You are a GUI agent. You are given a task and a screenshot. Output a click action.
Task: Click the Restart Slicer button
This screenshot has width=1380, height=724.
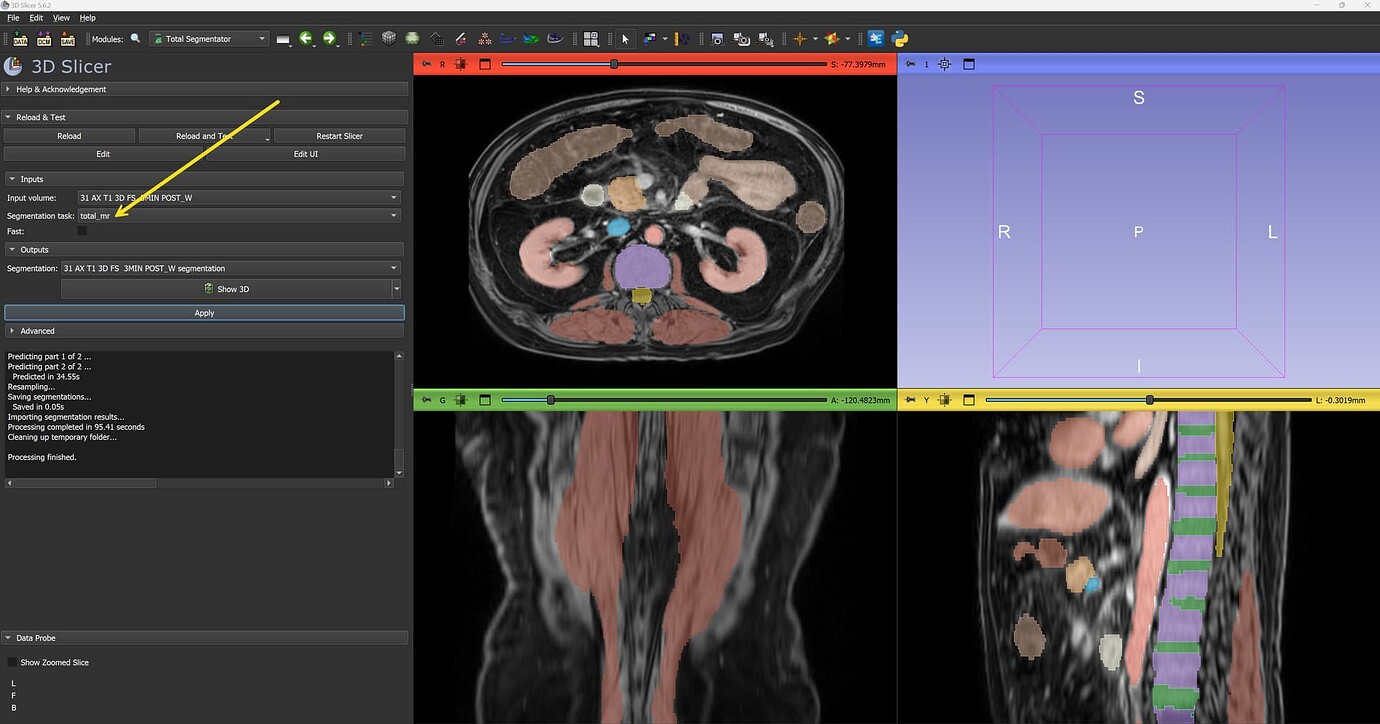[x=339, y=135]
